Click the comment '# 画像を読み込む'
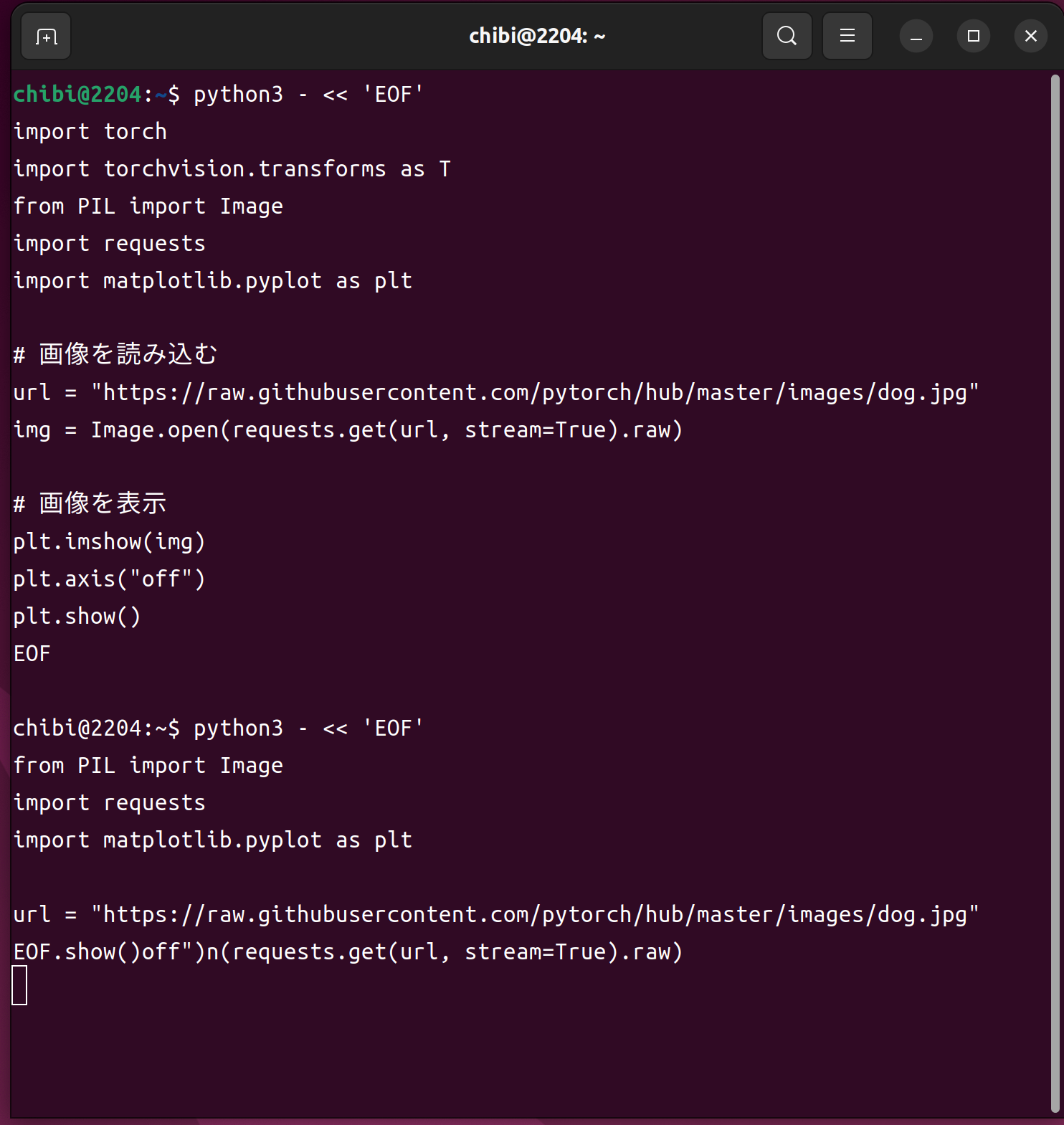 (115, 354)
